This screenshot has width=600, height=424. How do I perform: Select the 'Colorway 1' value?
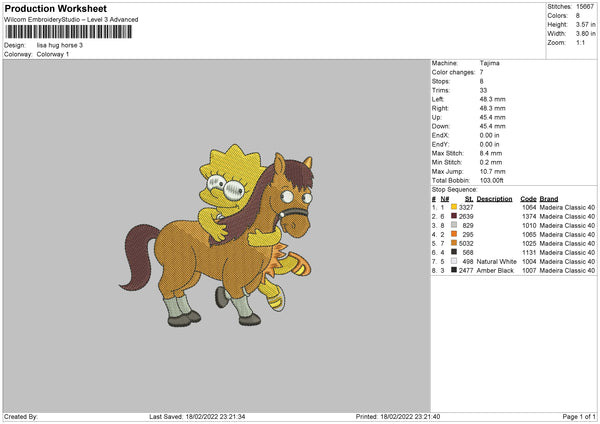(x=53, y=54)
